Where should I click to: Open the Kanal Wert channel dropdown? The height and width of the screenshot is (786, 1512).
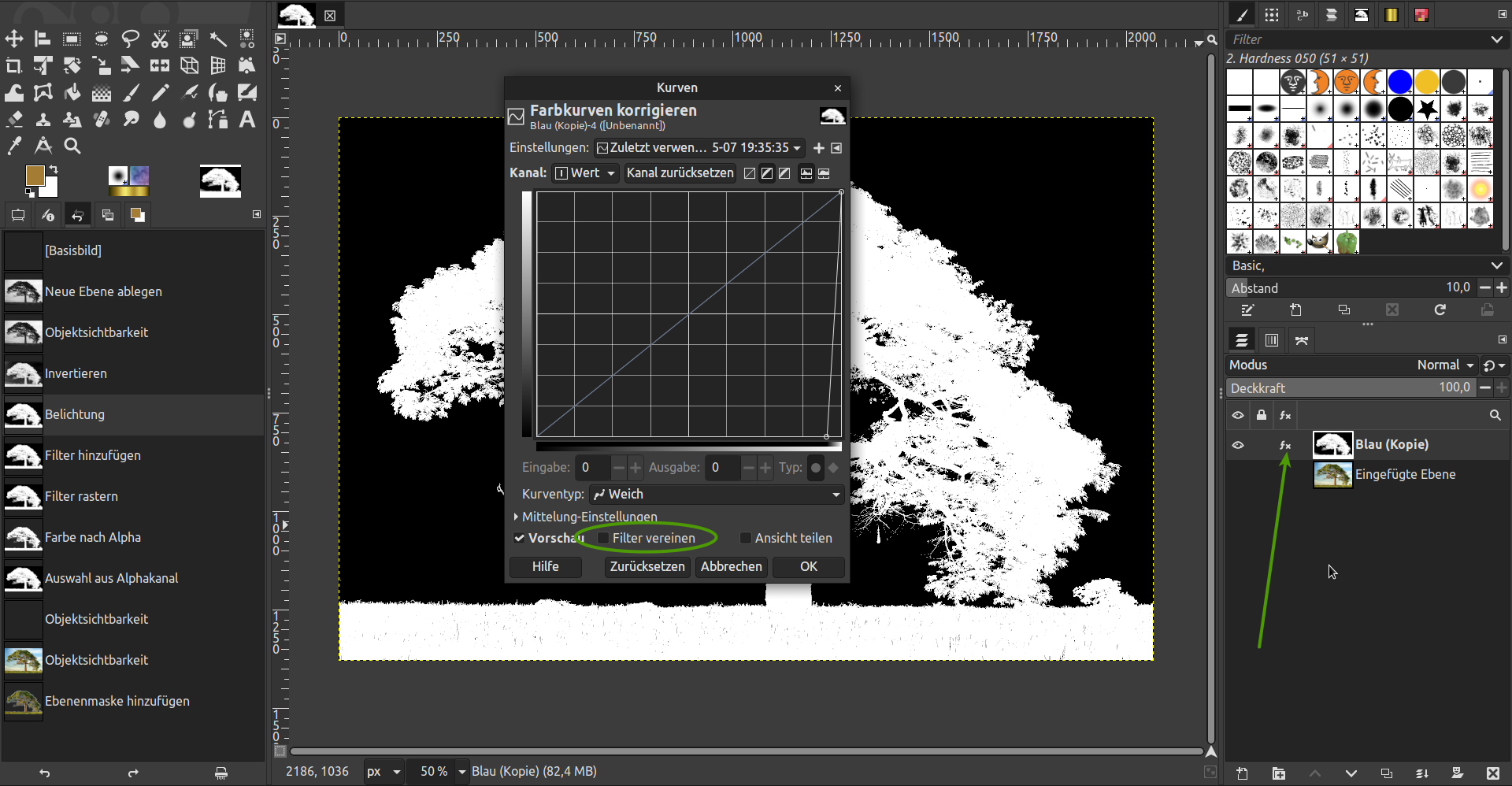click(585, 173)
